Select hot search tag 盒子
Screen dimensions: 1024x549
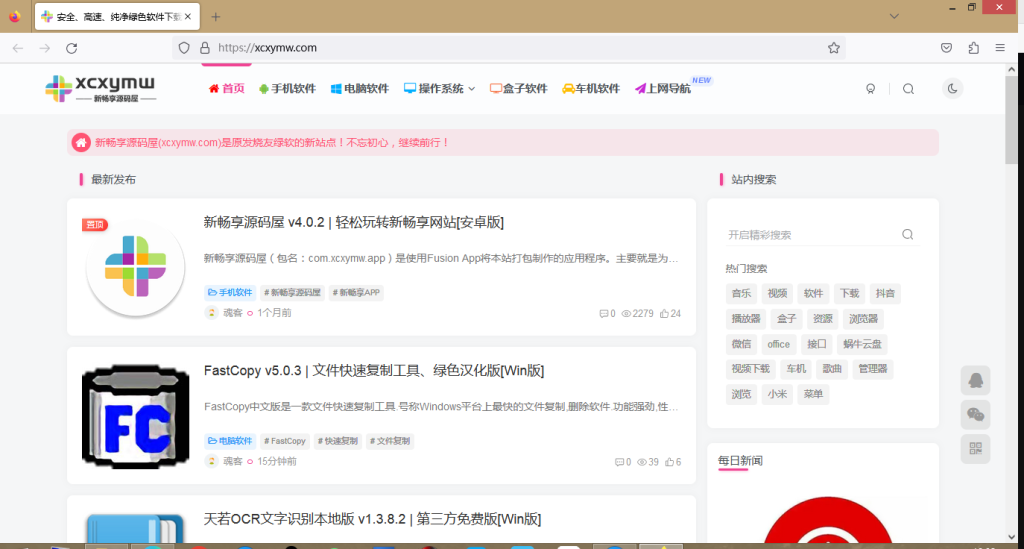click(x=786, y=319)
